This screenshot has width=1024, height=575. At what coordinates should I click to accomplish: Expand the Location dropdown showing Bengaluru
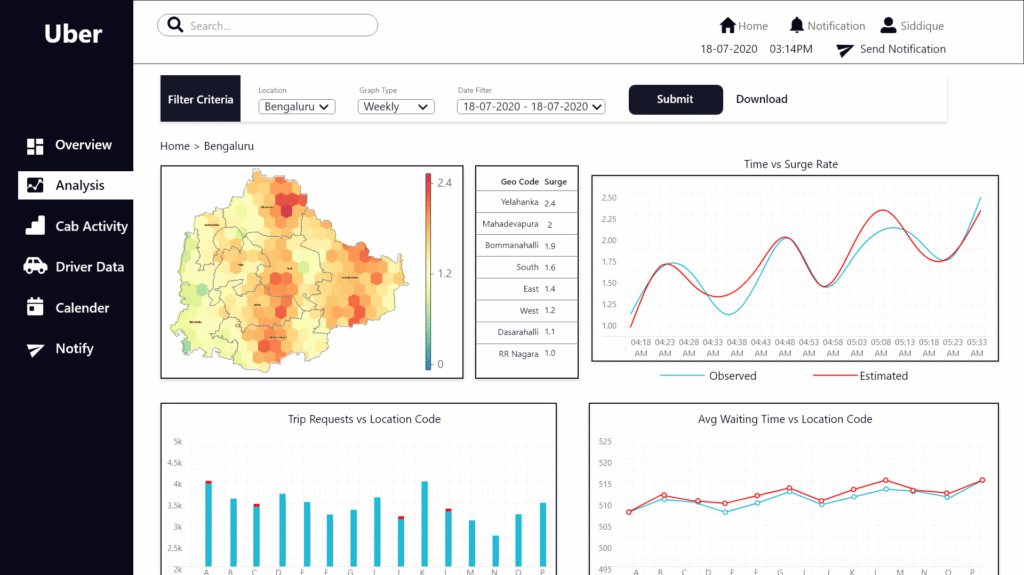click(296, 106)
